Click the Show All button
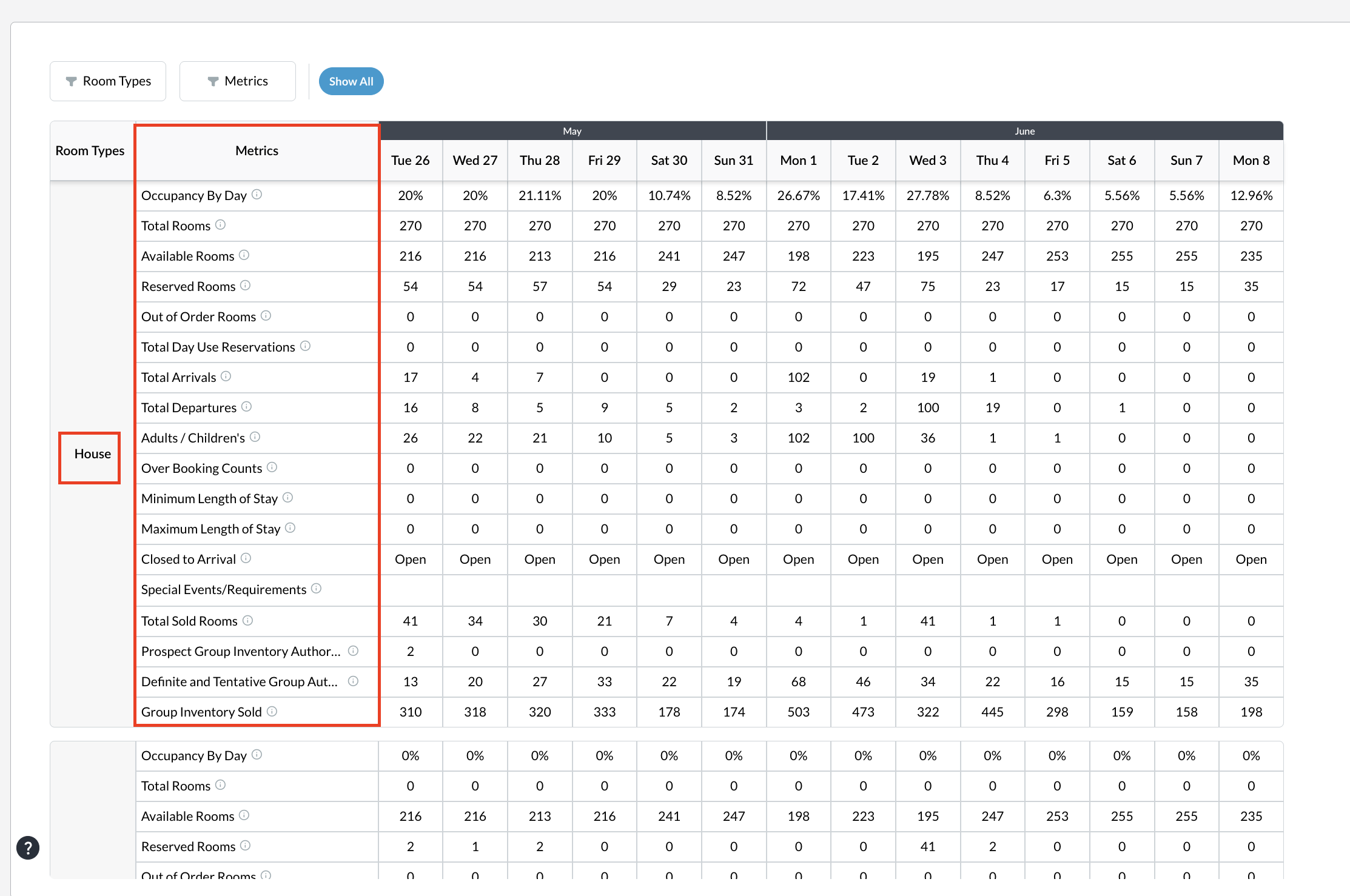Screen dimensions: 1350x896 point(351,81)
